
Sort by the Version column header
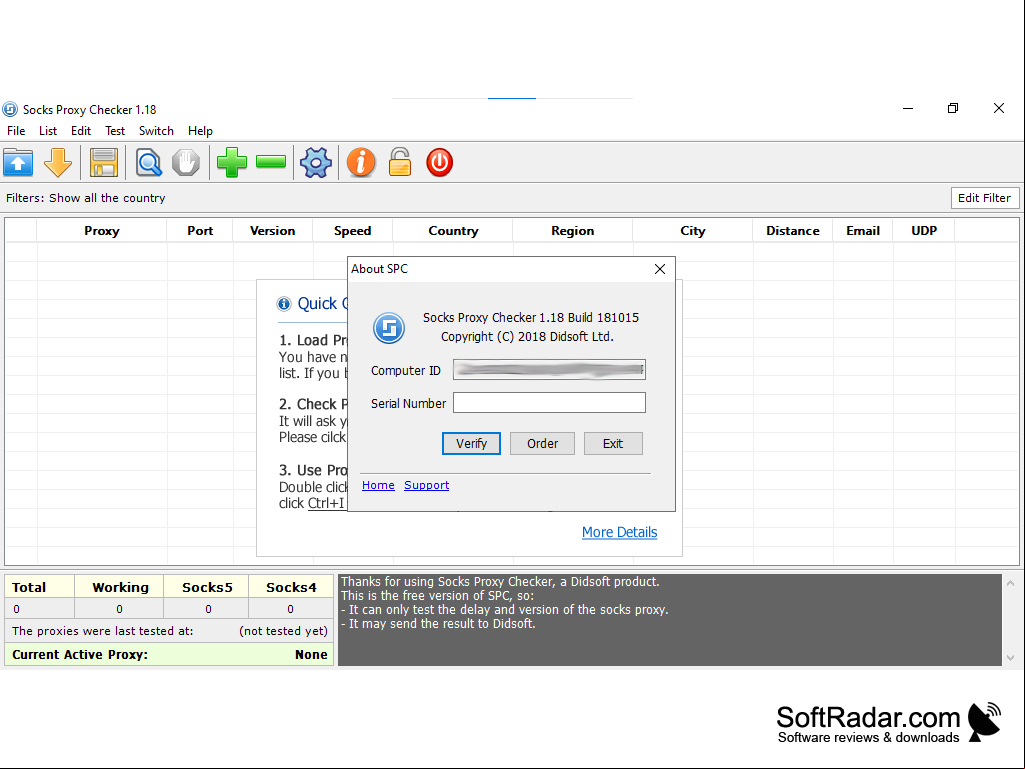click(273, 231)
